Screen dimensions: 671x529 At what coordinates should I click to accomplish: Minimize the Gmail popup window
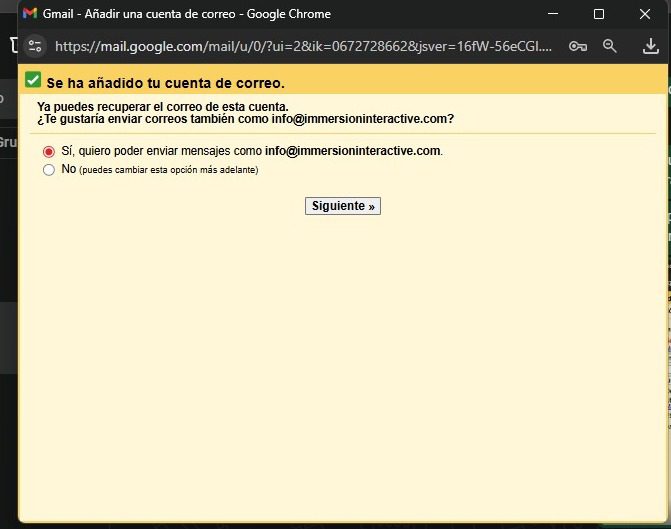click(553, 14)
